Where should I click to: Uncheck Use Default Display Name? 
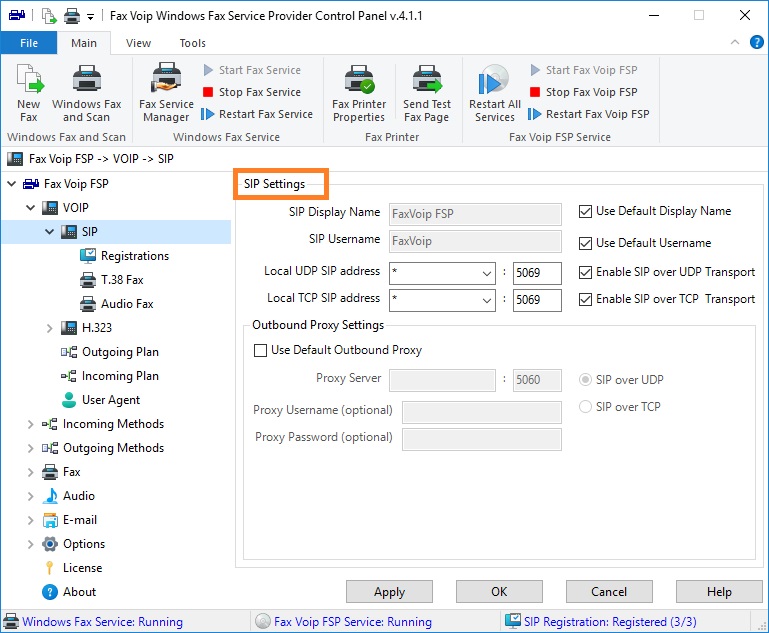point(585,211)
